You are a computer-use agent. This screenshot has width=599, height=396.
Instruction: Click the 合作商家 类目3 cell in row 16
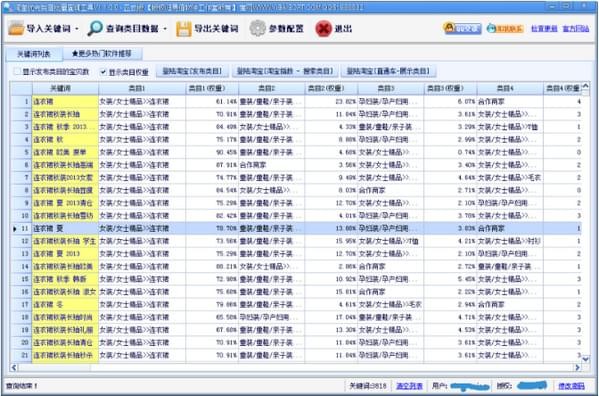tap(391, 292)
